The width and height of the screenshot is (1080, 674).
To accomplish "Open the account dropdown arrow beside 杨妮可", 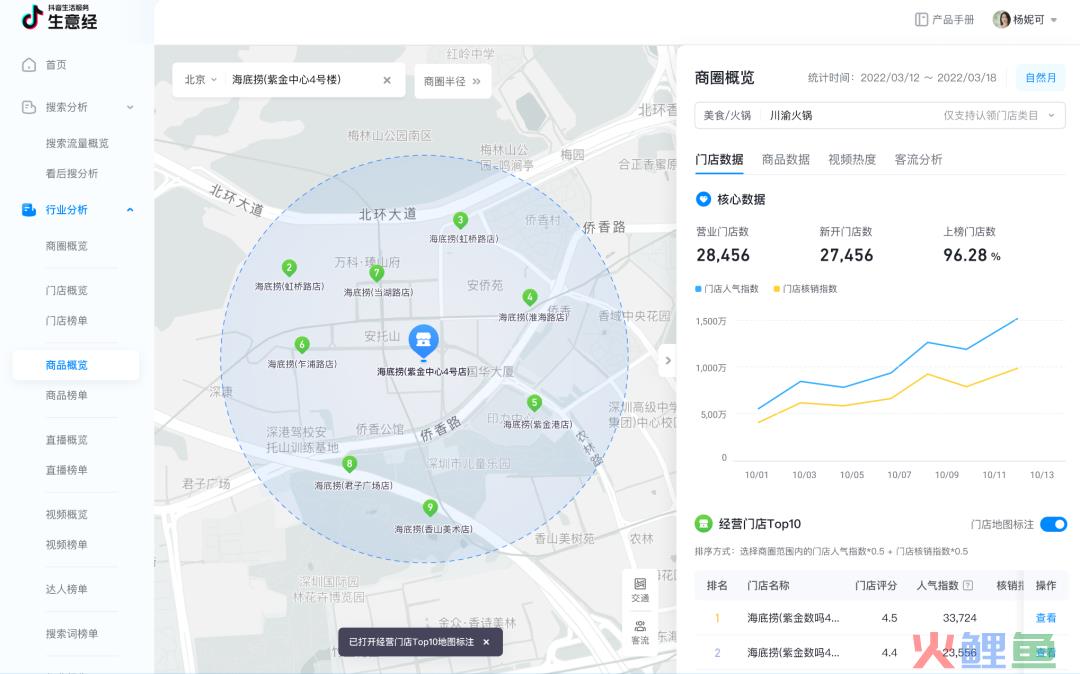I will point(1054,20).
